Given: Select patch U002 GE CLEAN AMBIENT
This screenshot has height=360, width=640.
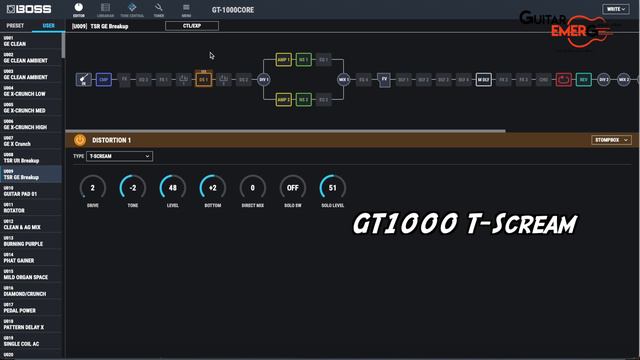Looking at the screenshot, I should (x=31, y=58).
